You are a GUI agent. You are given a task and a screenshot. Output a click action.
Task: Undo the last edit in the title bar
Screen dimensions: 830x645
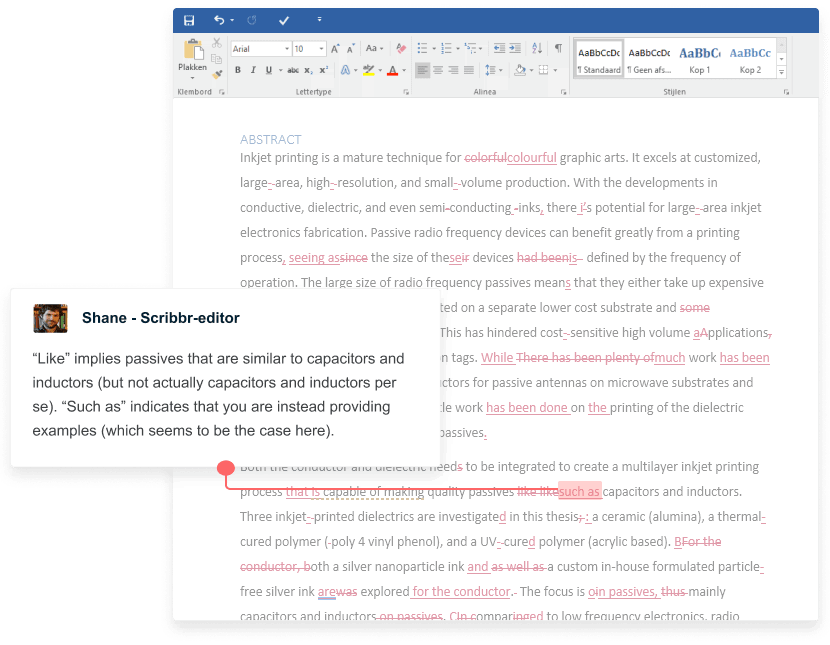tap(219, 20)
